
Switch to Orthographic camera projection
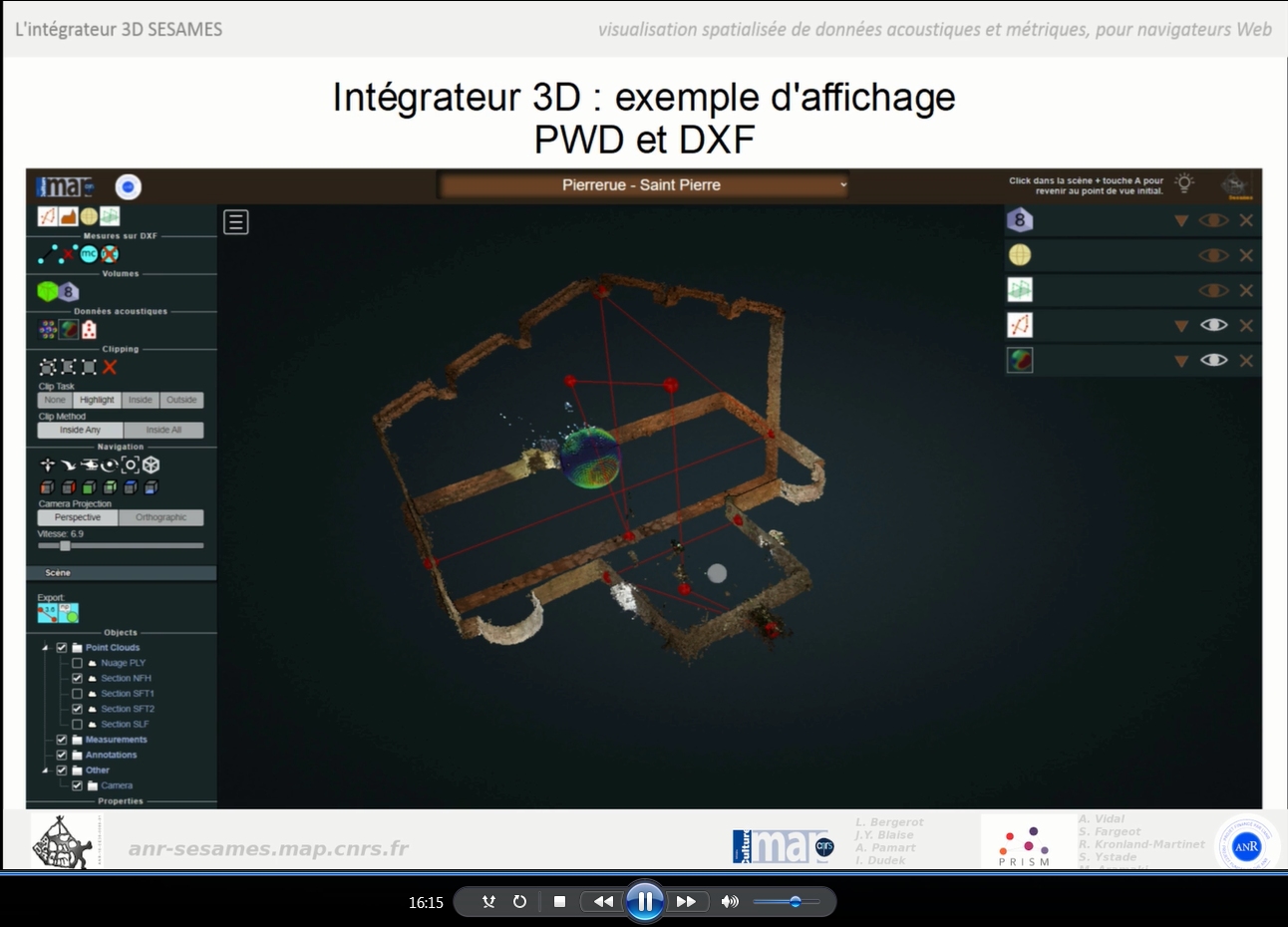[161, 517]
